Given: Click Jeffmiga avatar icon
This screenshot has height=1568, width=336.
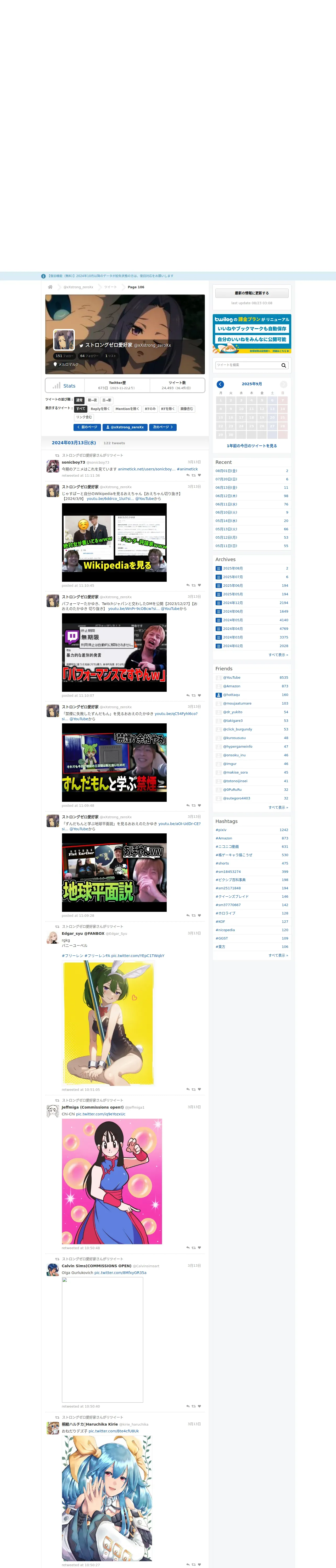Looking at the screenshot, I should tap(53, 1111).
